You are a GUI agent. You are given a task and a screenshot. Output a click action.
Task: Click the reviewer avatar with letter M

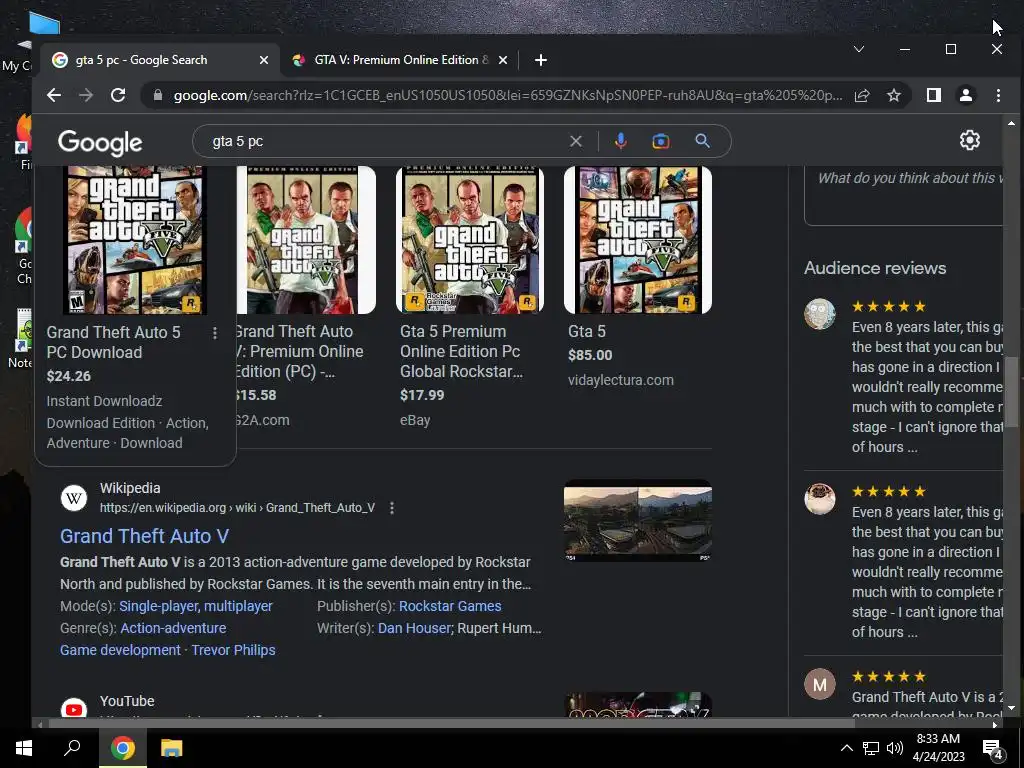click(x=820, y=684)
